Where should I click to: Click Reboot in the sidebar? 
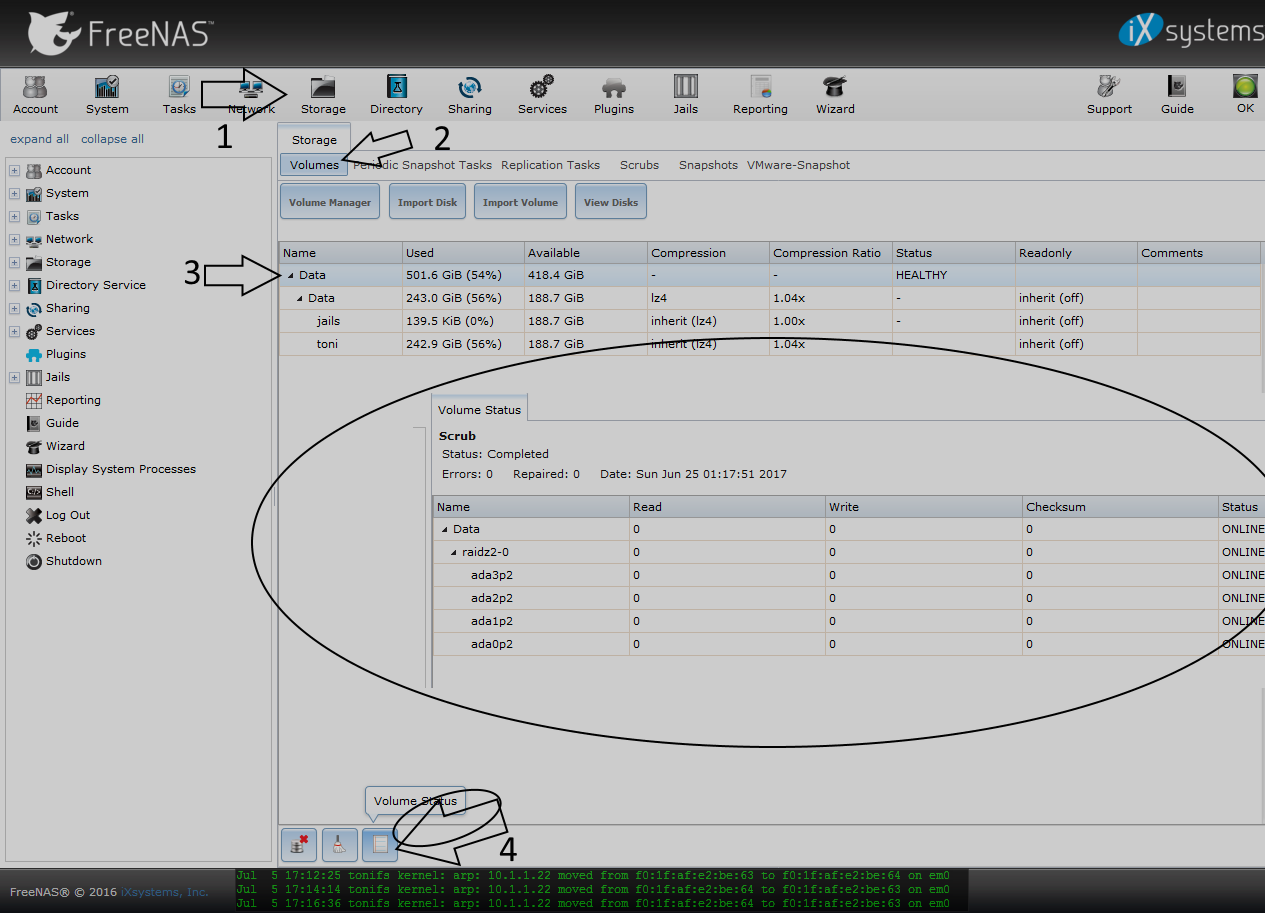[x=66, y=538]
